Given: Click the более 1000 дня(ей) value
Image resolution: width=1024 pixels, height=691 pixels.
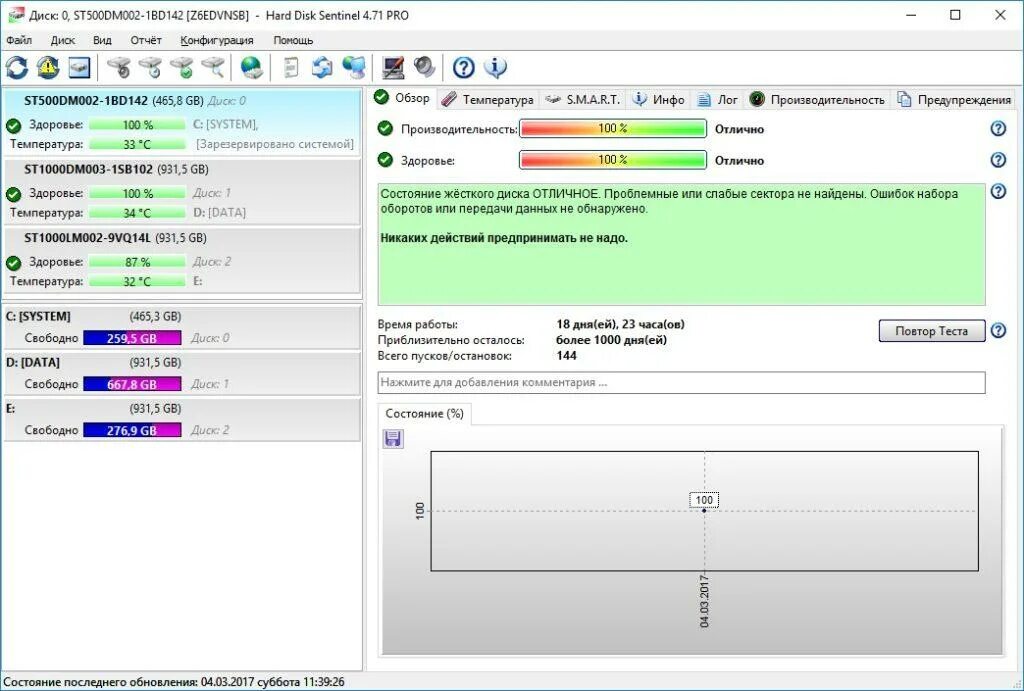Looking at the screenshot, I should pyautogui.click(x=611, y=340).
